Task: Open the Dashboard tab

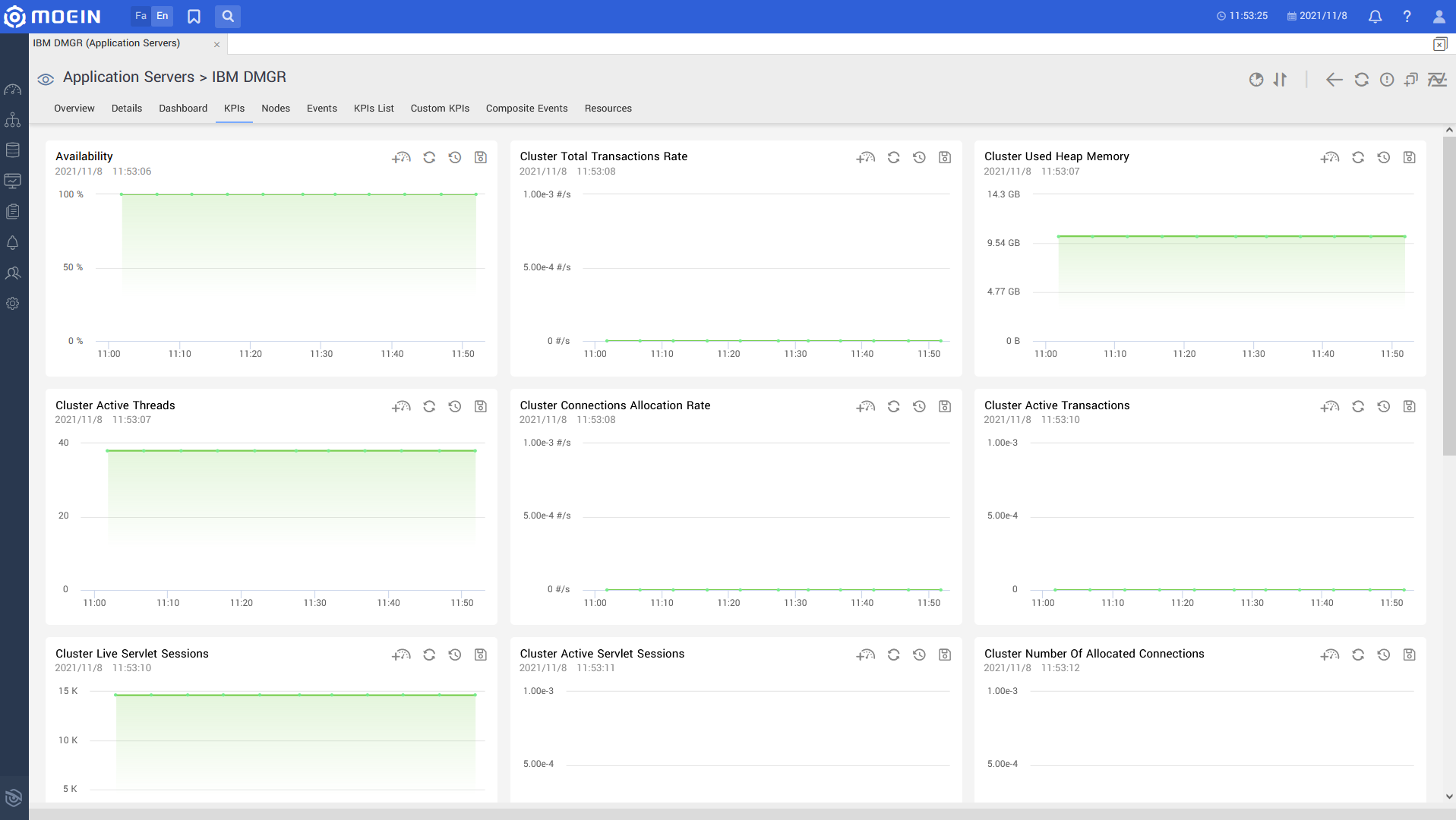Action: point(183,109)
